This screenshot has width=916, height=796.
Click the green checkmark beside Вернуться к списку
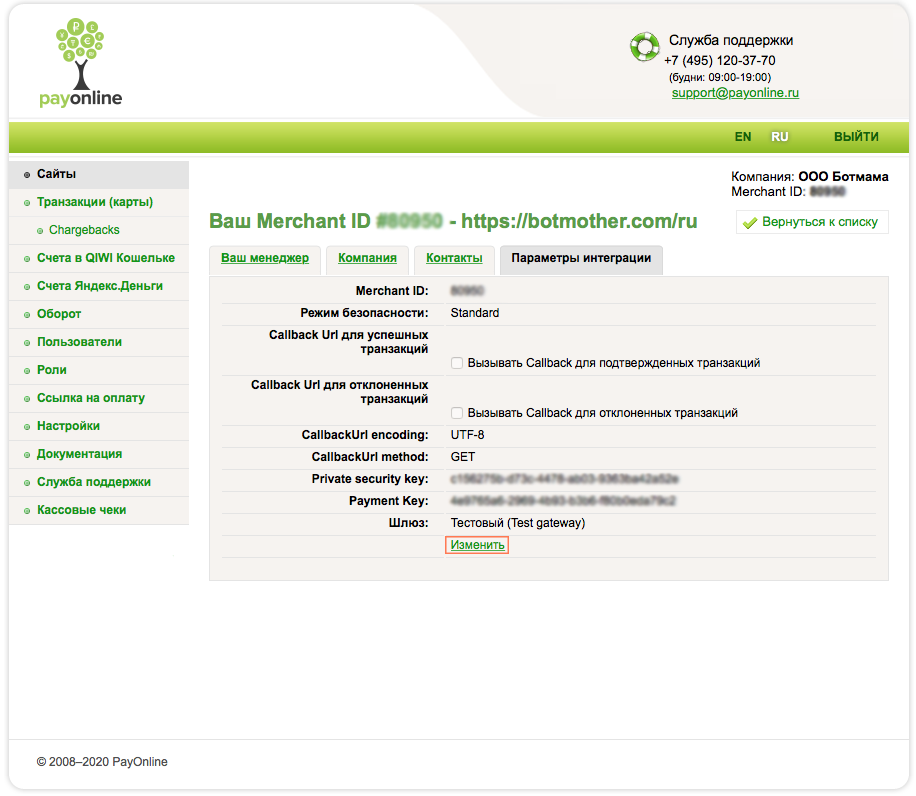(750, 223)
